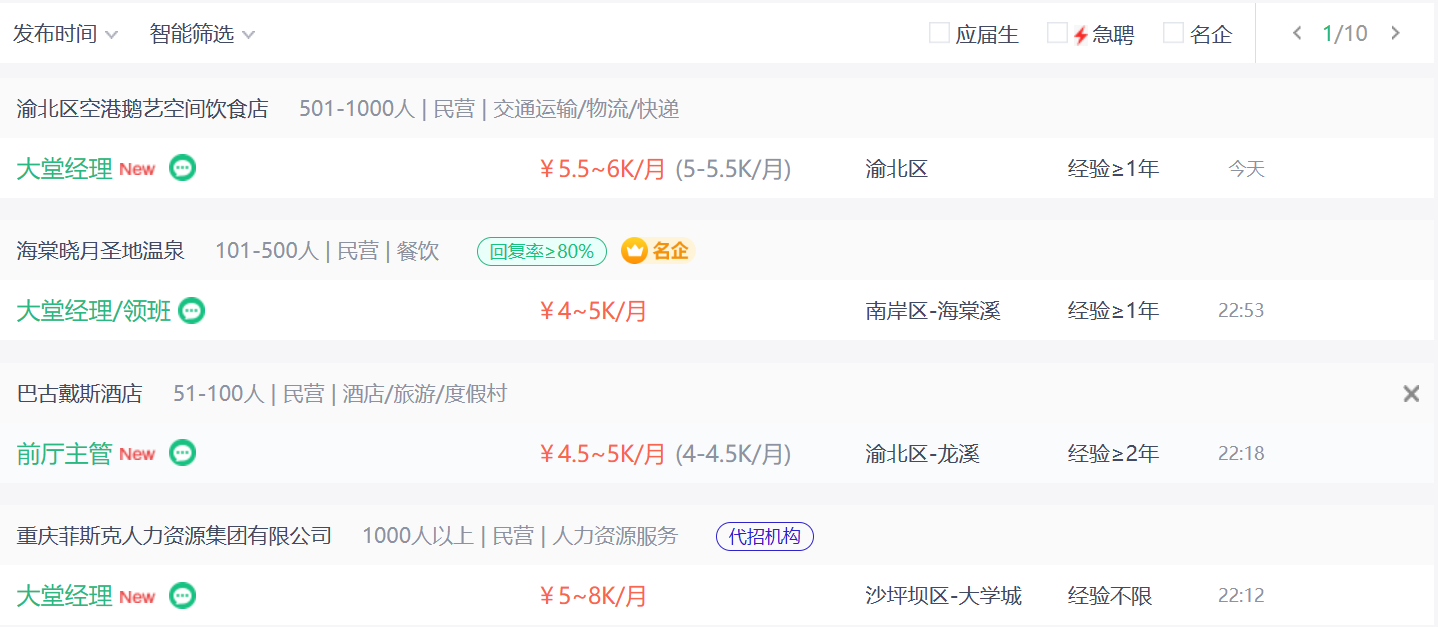This screenshot has width=1438, height=627.
Task: Click the 回复率≥80% tag
Action: coord(542,251)
